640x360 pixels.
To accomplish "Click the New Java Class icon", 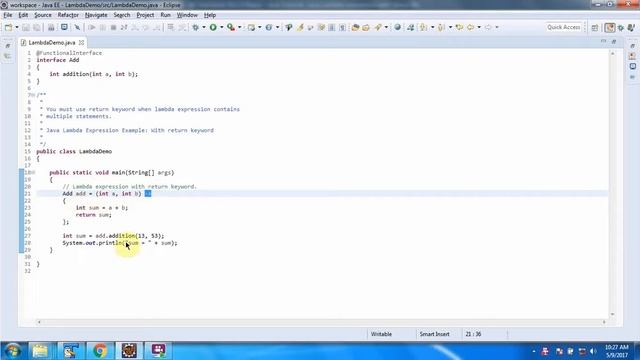I will (x=269, y=27).
